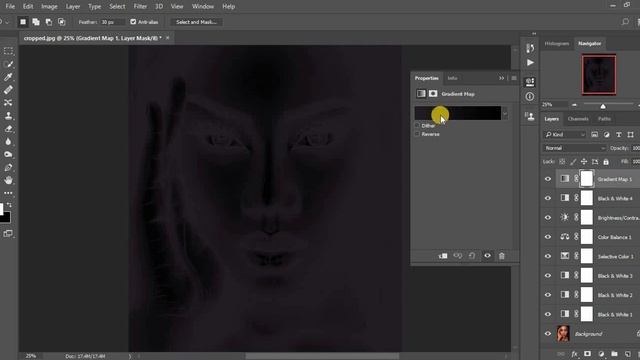Choose Intersect with Selection mode
This screenshot has width=640, height=360.
(x=62, y=22)
